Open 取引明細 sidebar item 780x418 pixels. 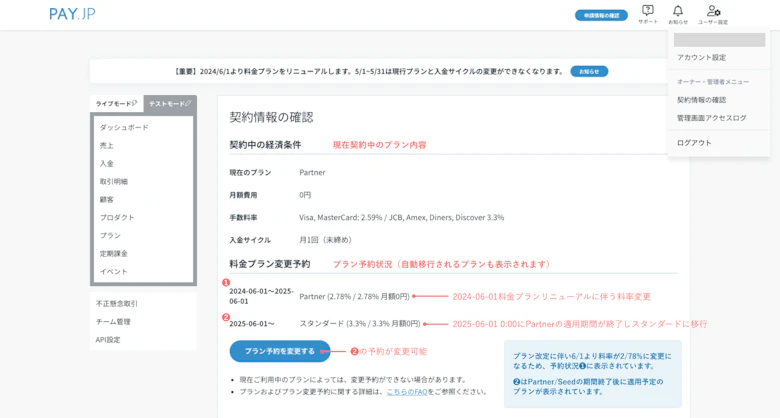click(114, 181)
